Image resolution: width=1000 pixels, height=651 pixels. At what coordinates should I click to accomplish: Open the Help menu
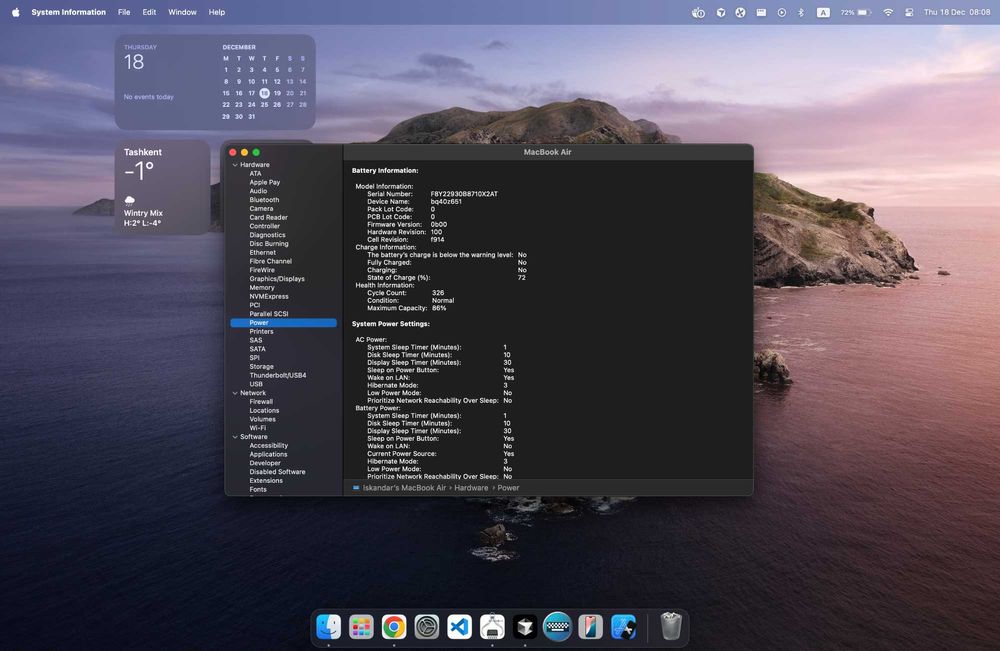[217, 12]
